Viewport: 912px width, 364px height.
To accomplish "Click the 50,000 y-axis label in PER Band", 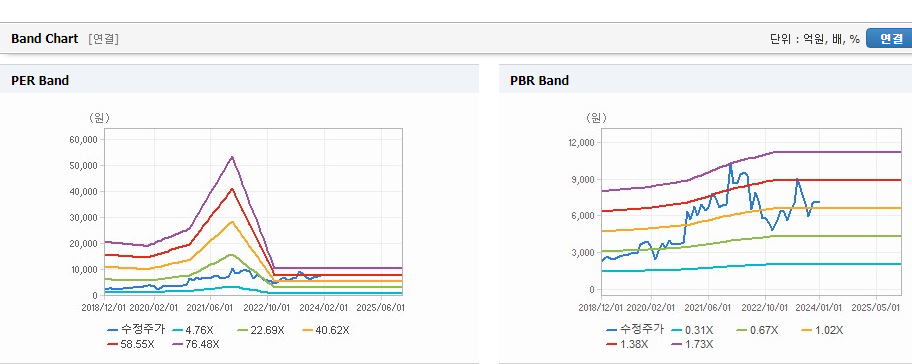I will coord(83,166).
